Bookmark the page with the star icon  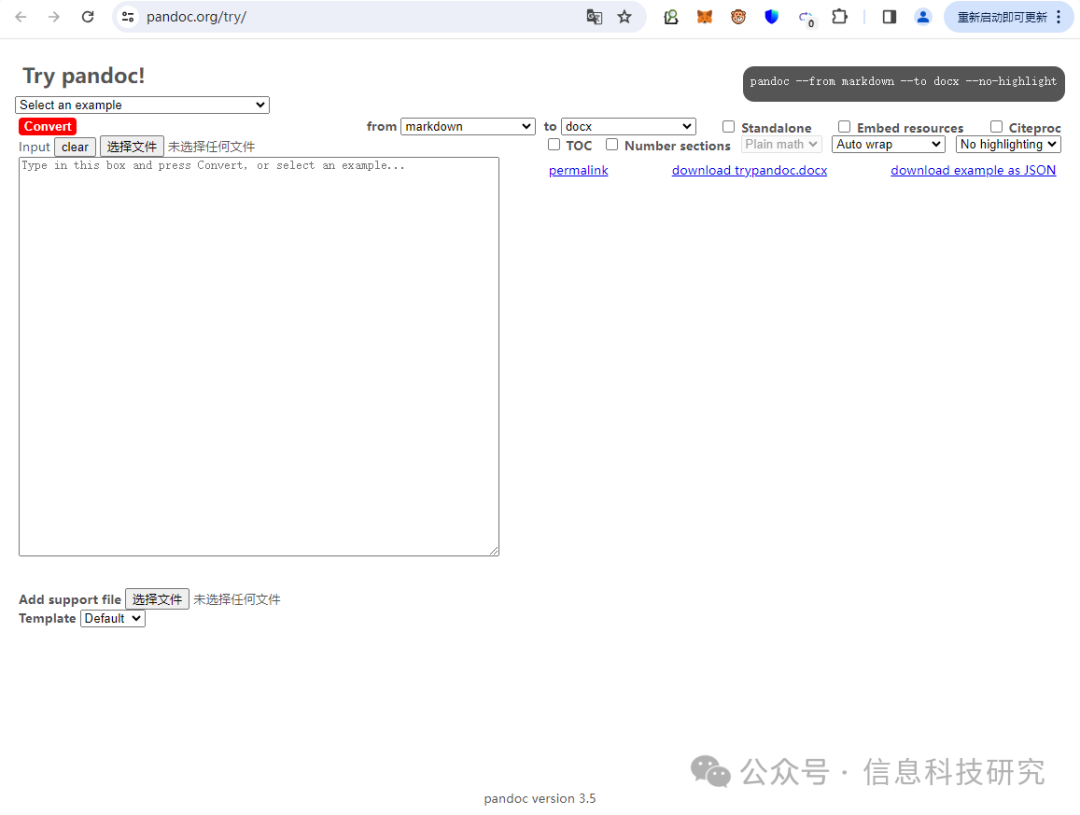click(x=625, y=16)
